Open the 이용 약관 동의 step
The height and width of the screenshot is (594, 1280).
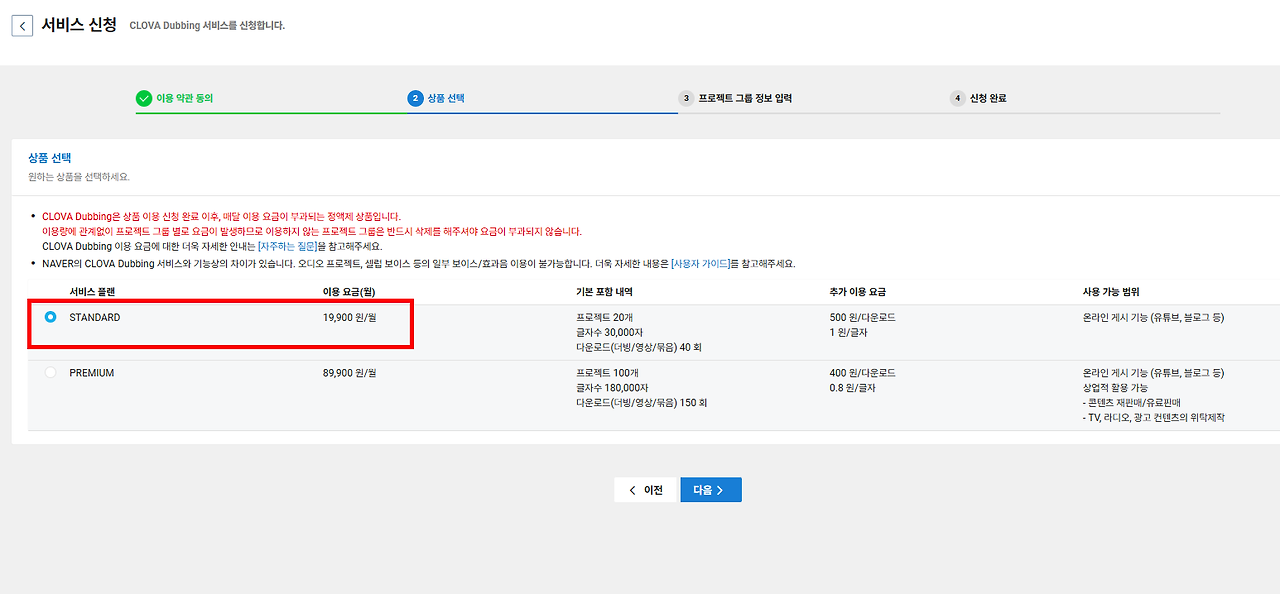(185, 98)
